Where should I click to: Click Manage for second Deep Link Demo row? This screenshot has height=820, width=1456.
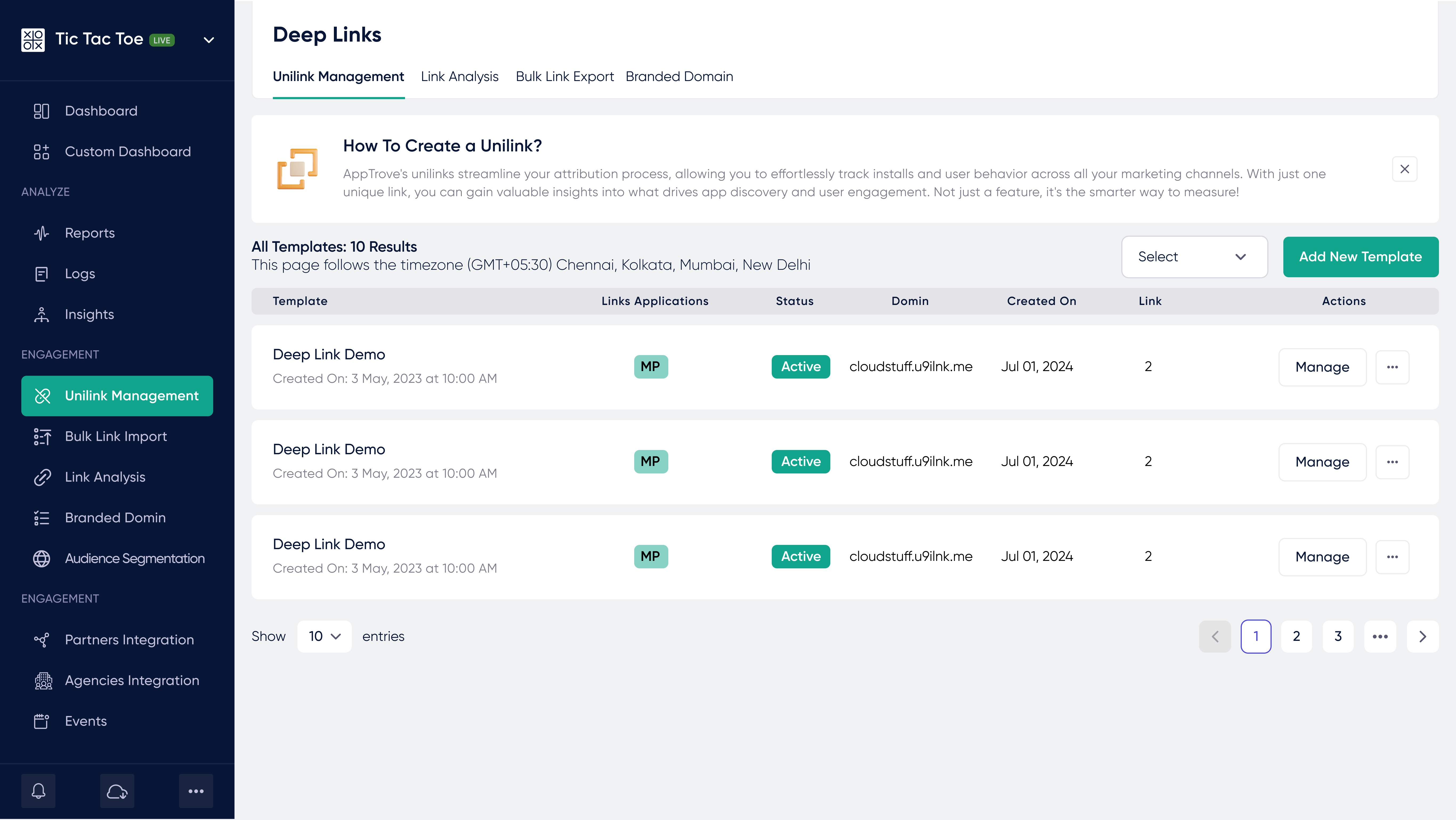pos(1322,462)
